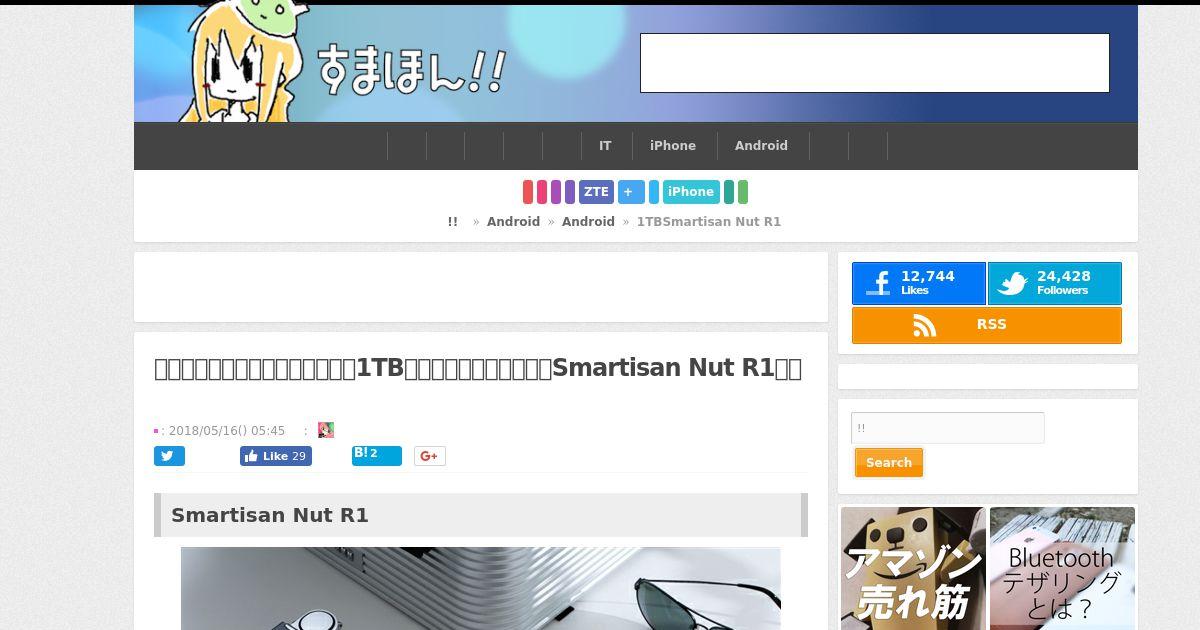Share via the Google+ button
The height and width of the screenshot is (630, 1200).
(430, 456)
